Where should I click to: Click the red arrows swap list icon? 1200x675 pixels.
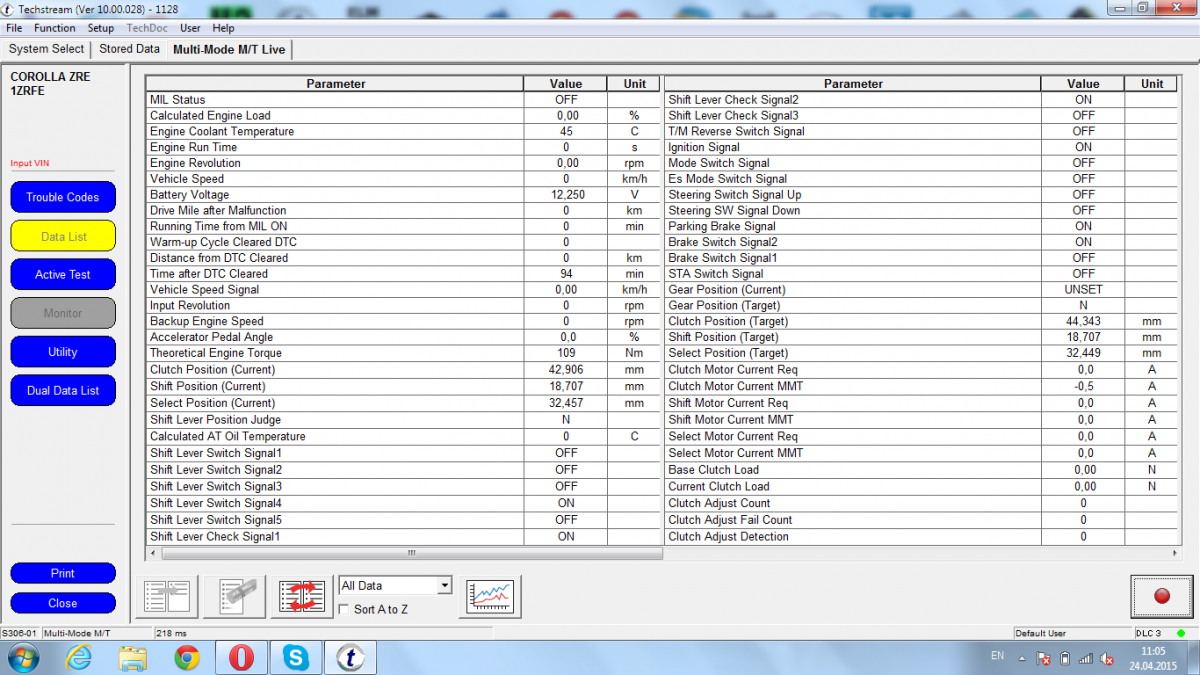[302, 596]
